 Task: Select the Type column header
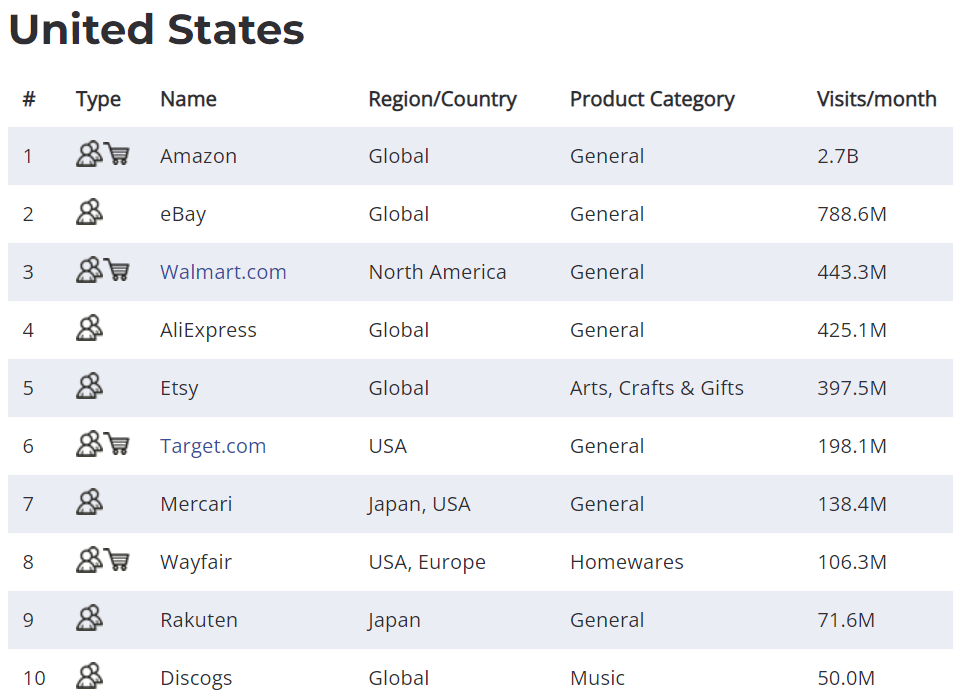click(98, 99)
